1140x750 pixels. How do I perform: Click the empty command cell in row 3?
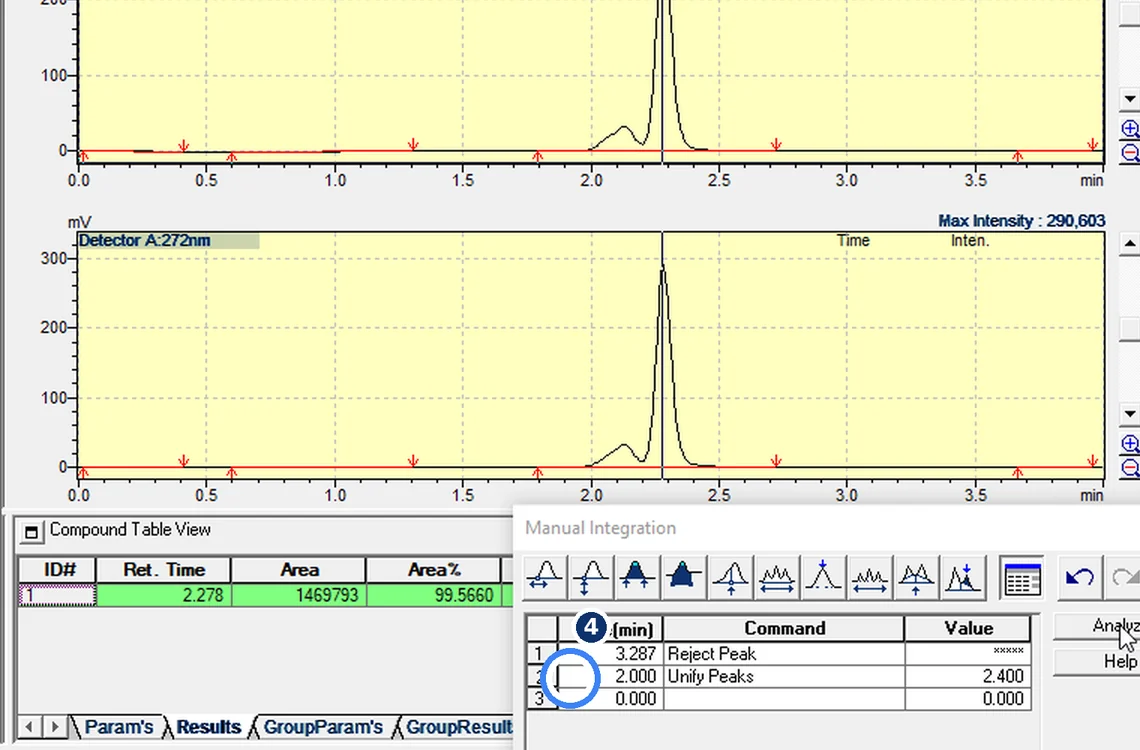pyautogui.click(x=784, y=698)
